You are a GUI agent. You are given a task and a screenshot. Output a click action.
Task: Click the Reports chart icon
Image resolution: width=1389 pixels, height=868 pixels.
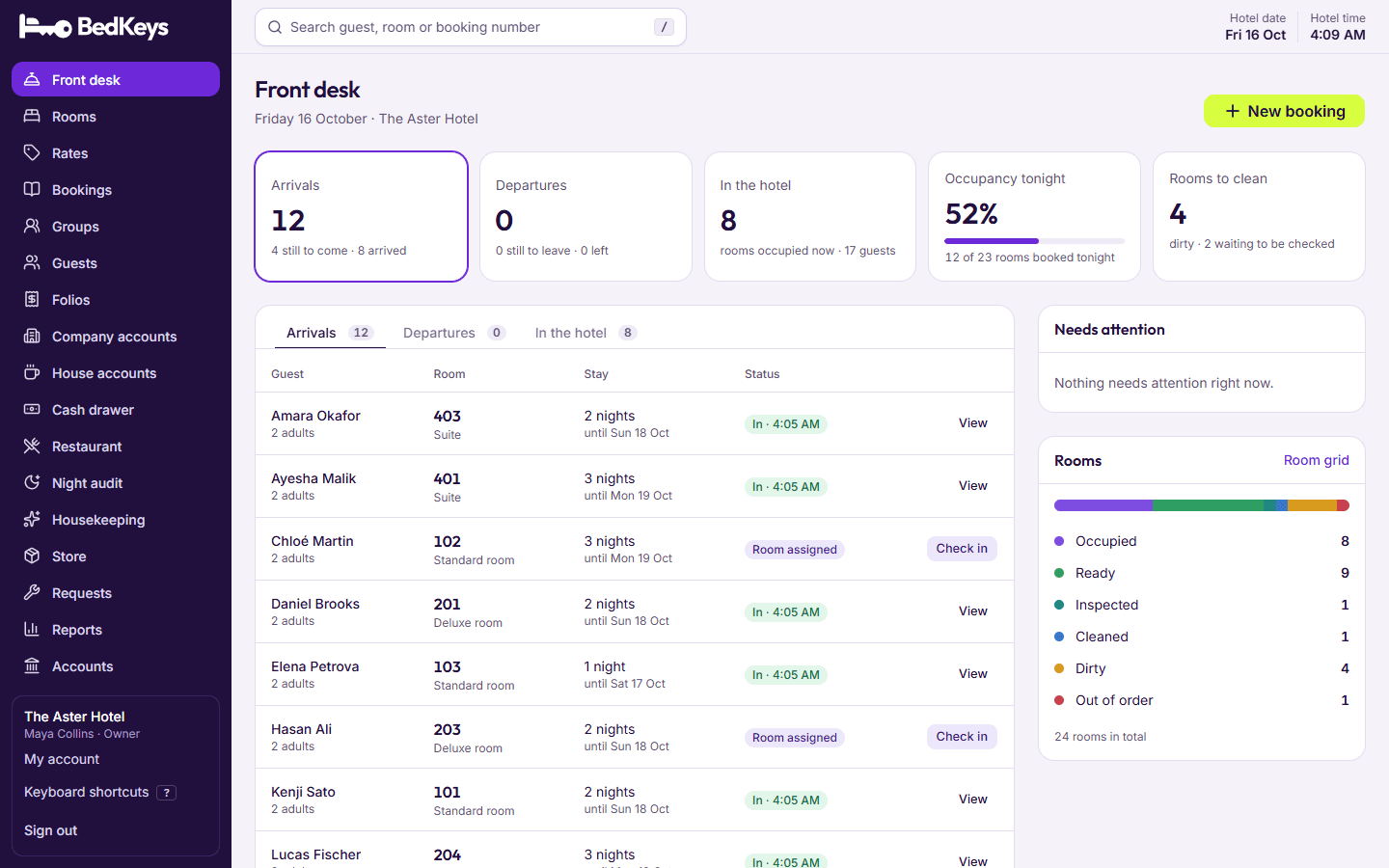coord(32,629)
